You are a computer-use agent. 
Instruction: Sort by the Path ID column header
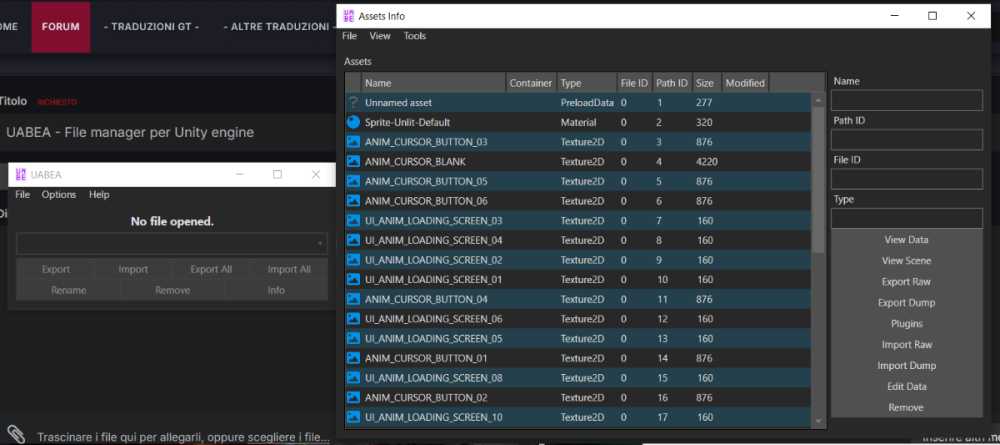click(x=672, y=83)
